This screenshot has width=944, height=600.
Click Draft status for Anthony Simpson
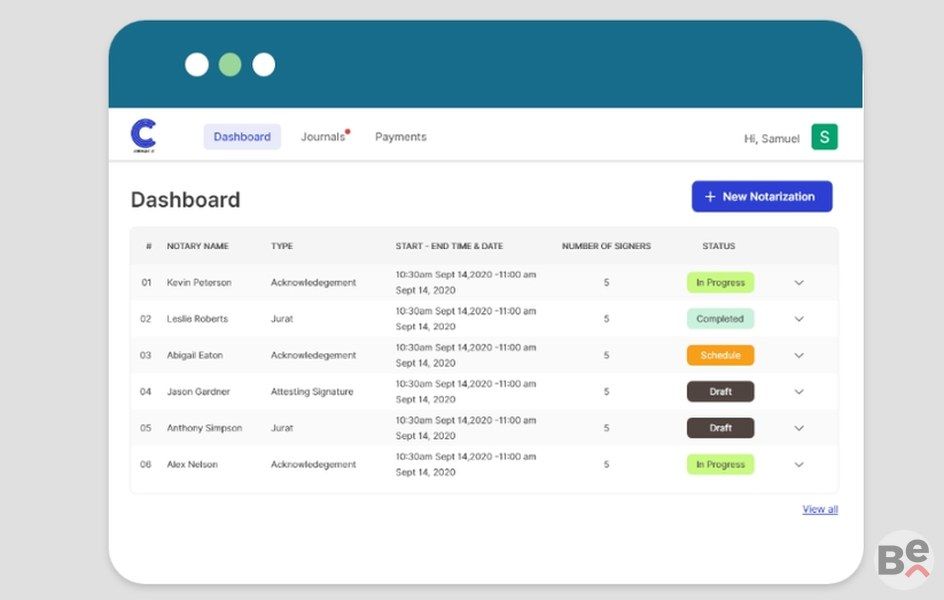coord(720,428)
